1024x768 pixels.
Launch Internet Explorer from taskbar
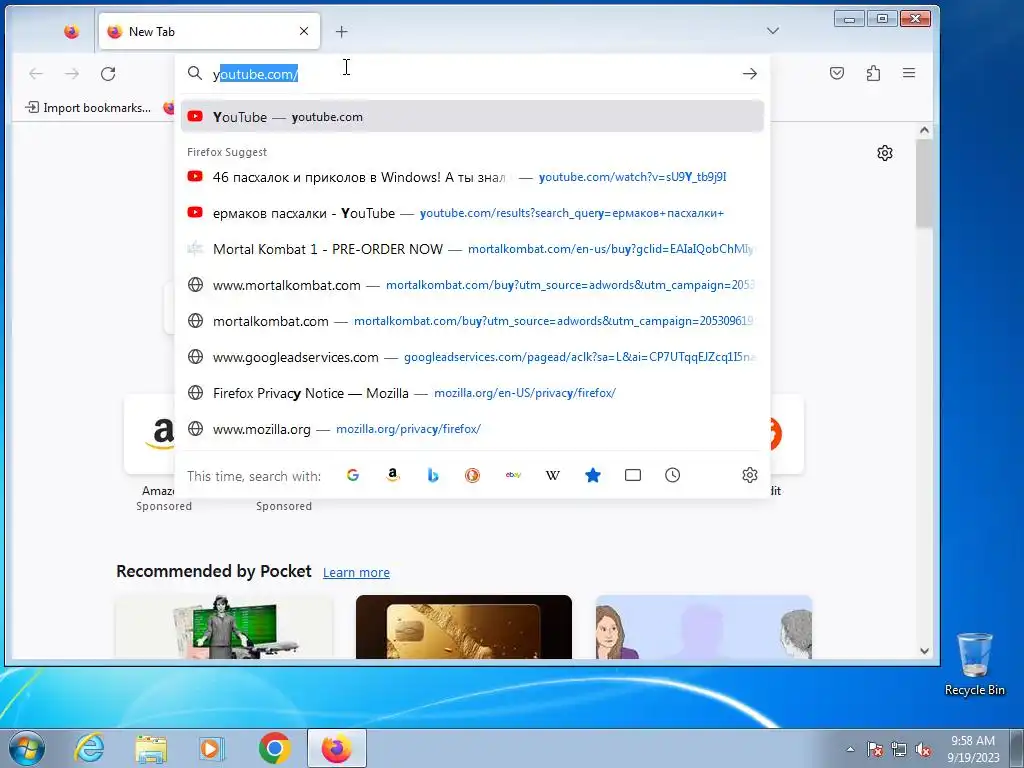pyautogui.click(x=89, y=748)
